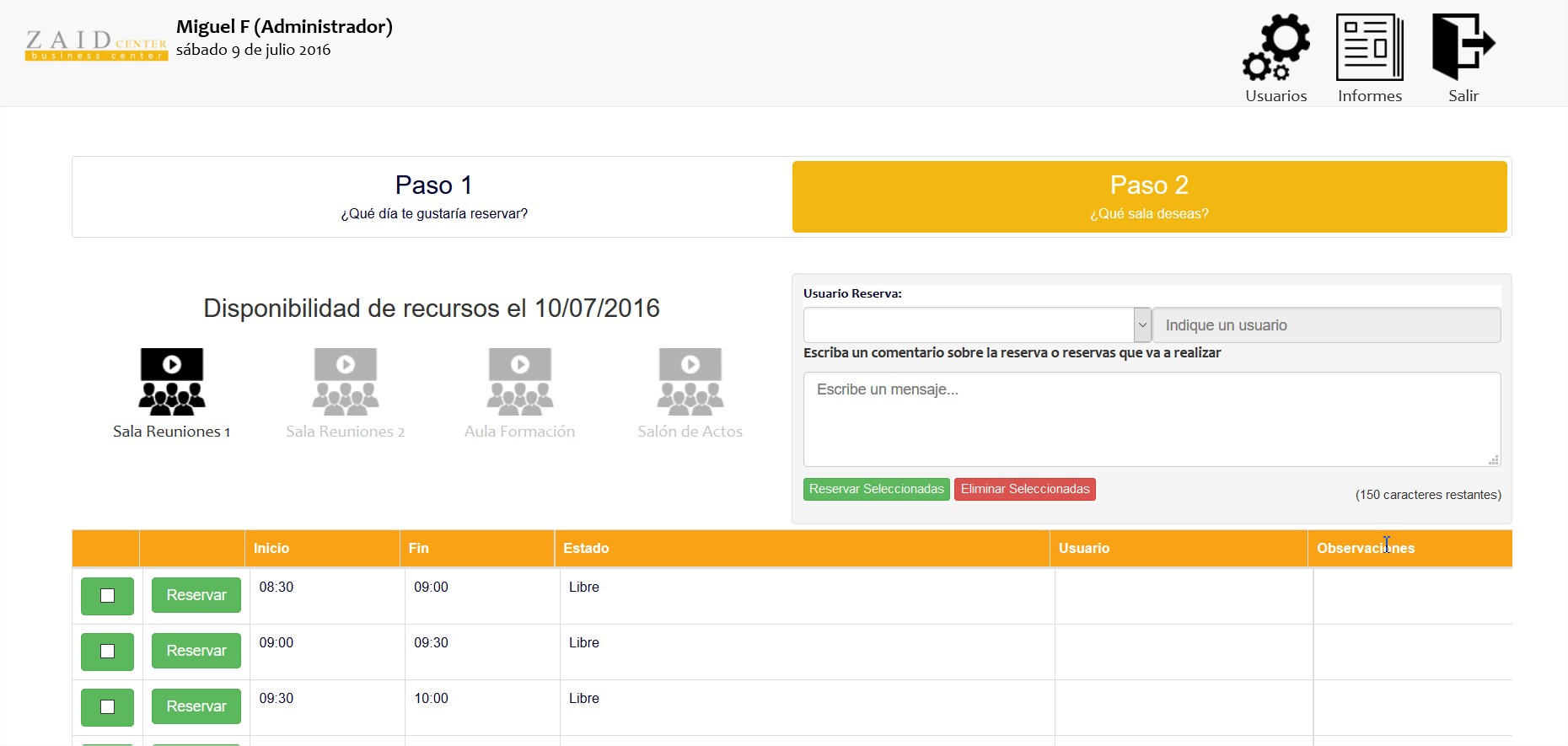Viewport: 1568px width, 746px height.
Task: Switch to the Paso 1 tab
Action: click(433, 196)
